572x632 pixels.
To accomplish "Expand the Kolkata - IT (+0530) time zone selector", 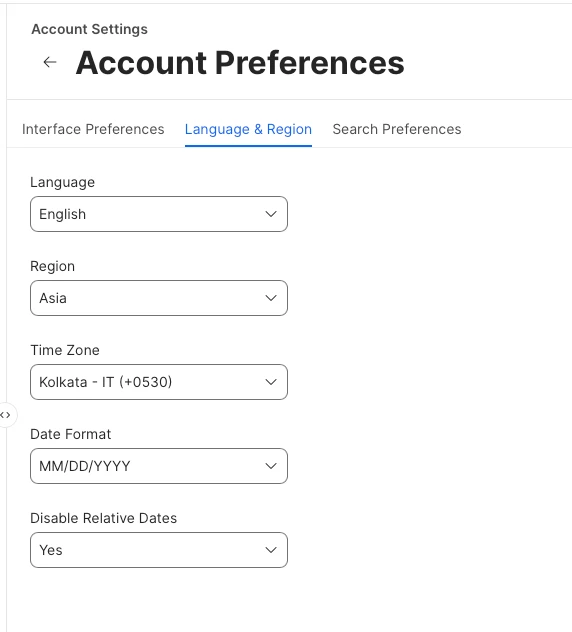I will pos(159,382).
